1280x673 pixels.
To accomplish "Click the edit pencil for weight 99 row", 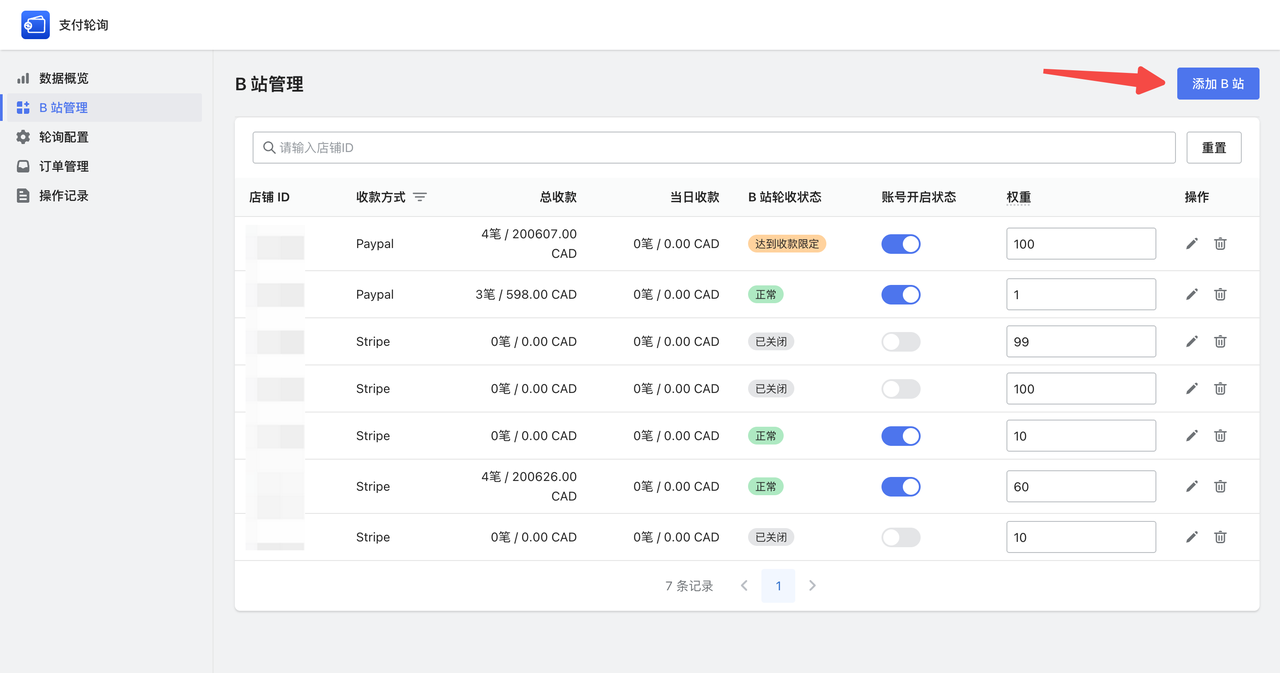I will click(1191, 342).
